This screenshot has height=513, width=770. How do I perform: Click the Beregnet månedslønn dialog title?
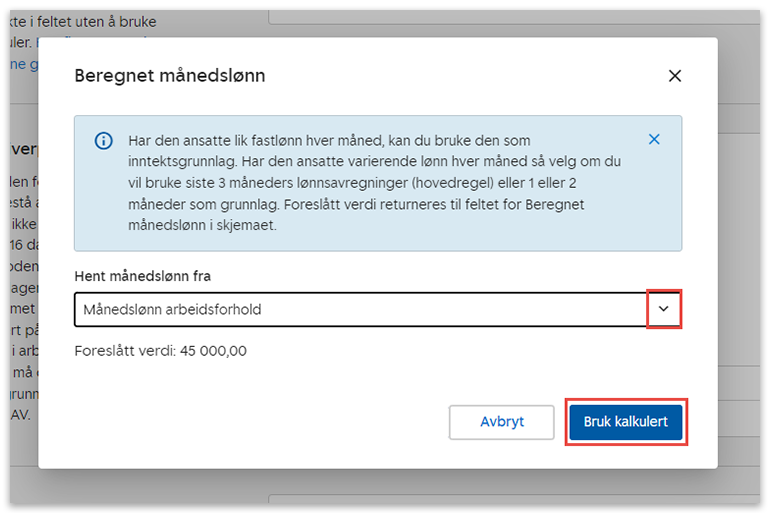tap(170, 76)
